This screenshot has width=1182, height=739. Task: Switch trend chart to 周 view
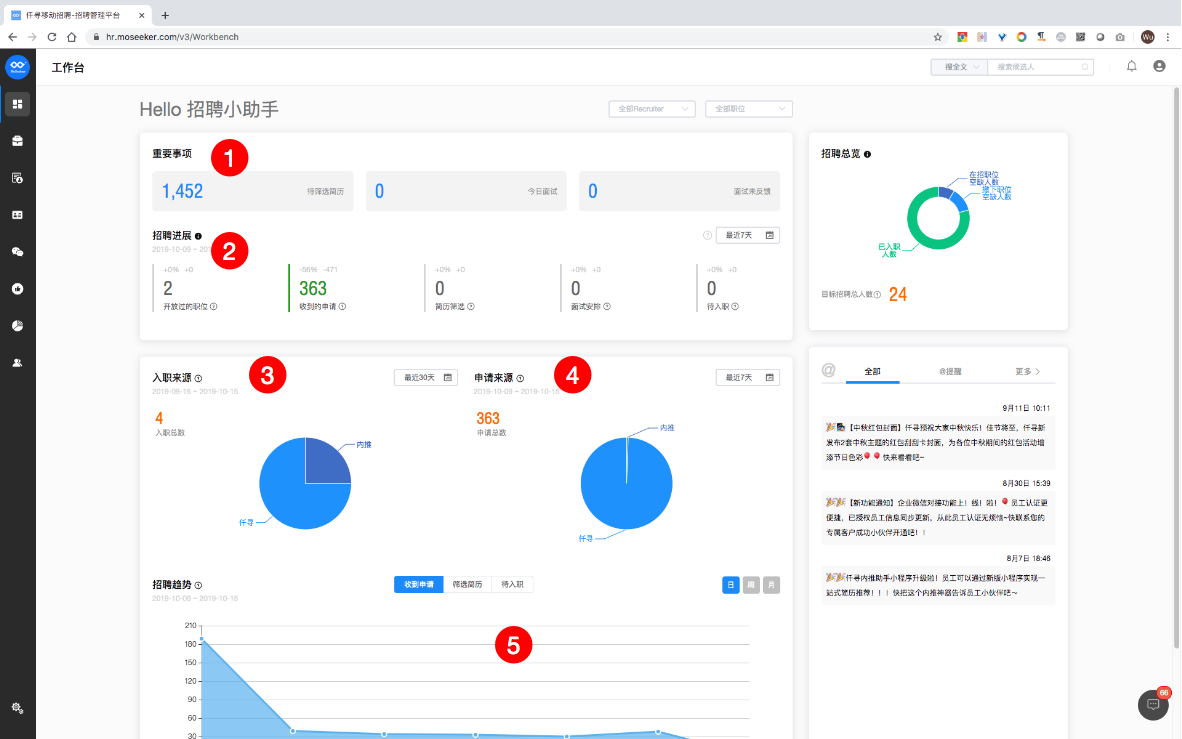751,585
